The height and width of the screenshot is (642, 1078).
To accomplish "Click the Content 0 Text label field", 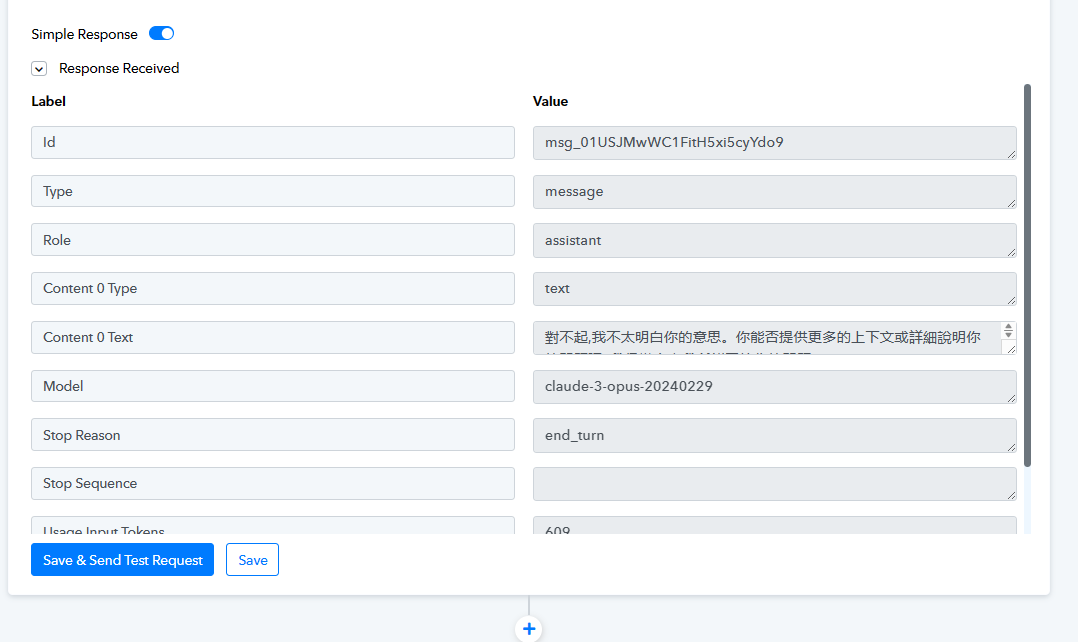I will pyautogui.click(x=272, y=337).
